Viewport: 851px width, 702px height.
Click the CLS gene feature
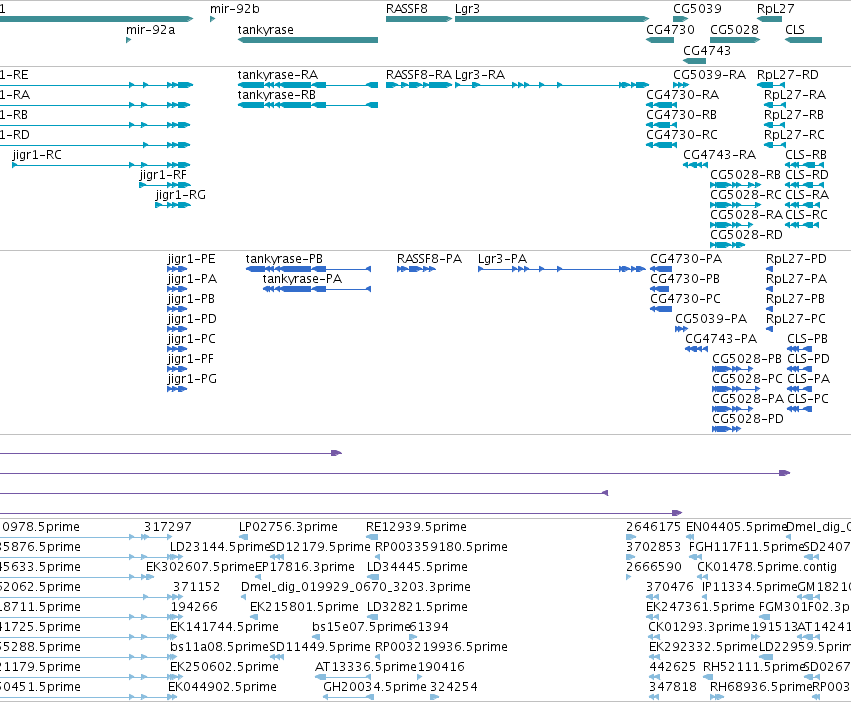(x=804, y=40)
